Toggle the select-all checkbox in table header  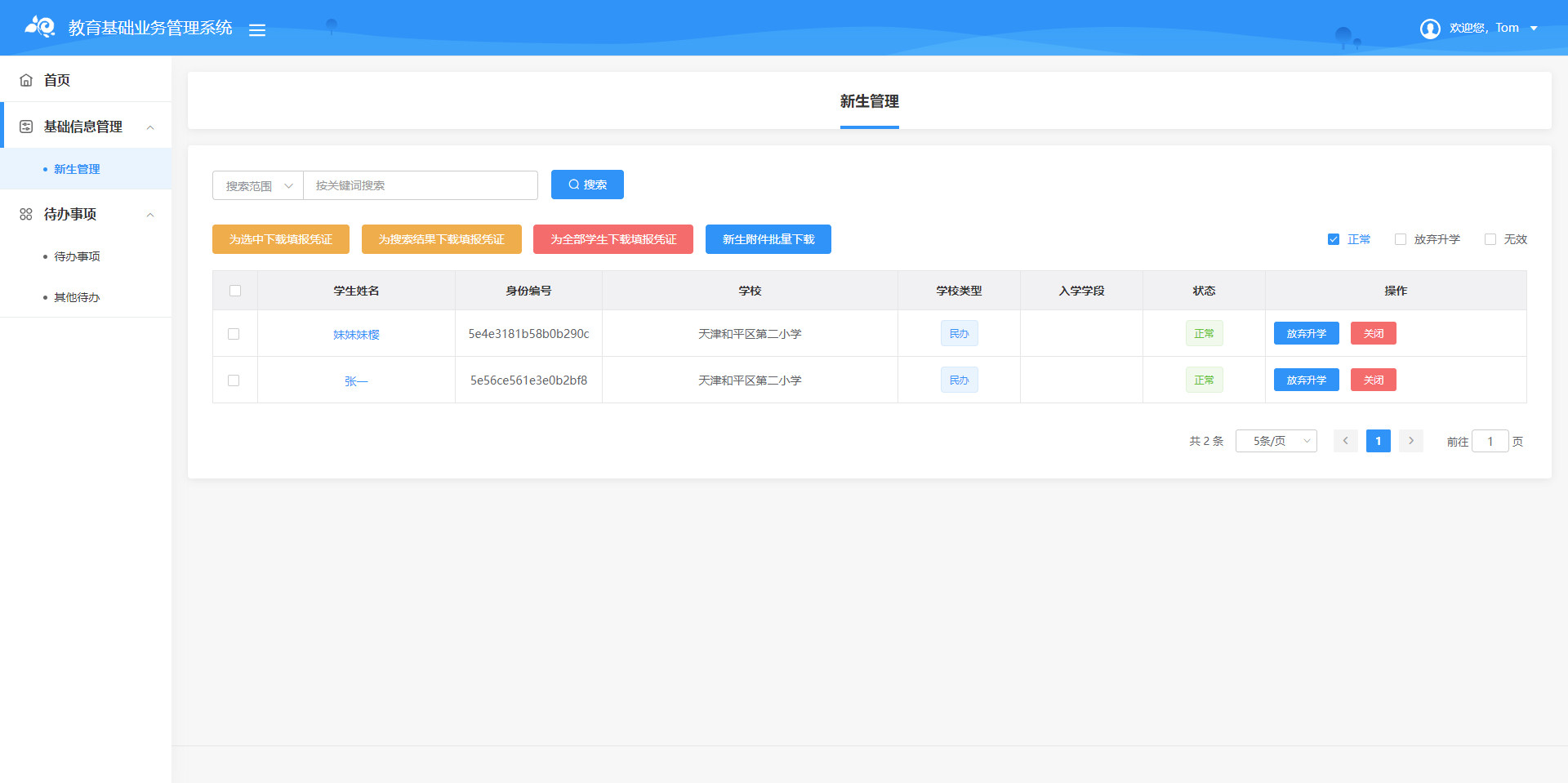click(x=235, y=291)
